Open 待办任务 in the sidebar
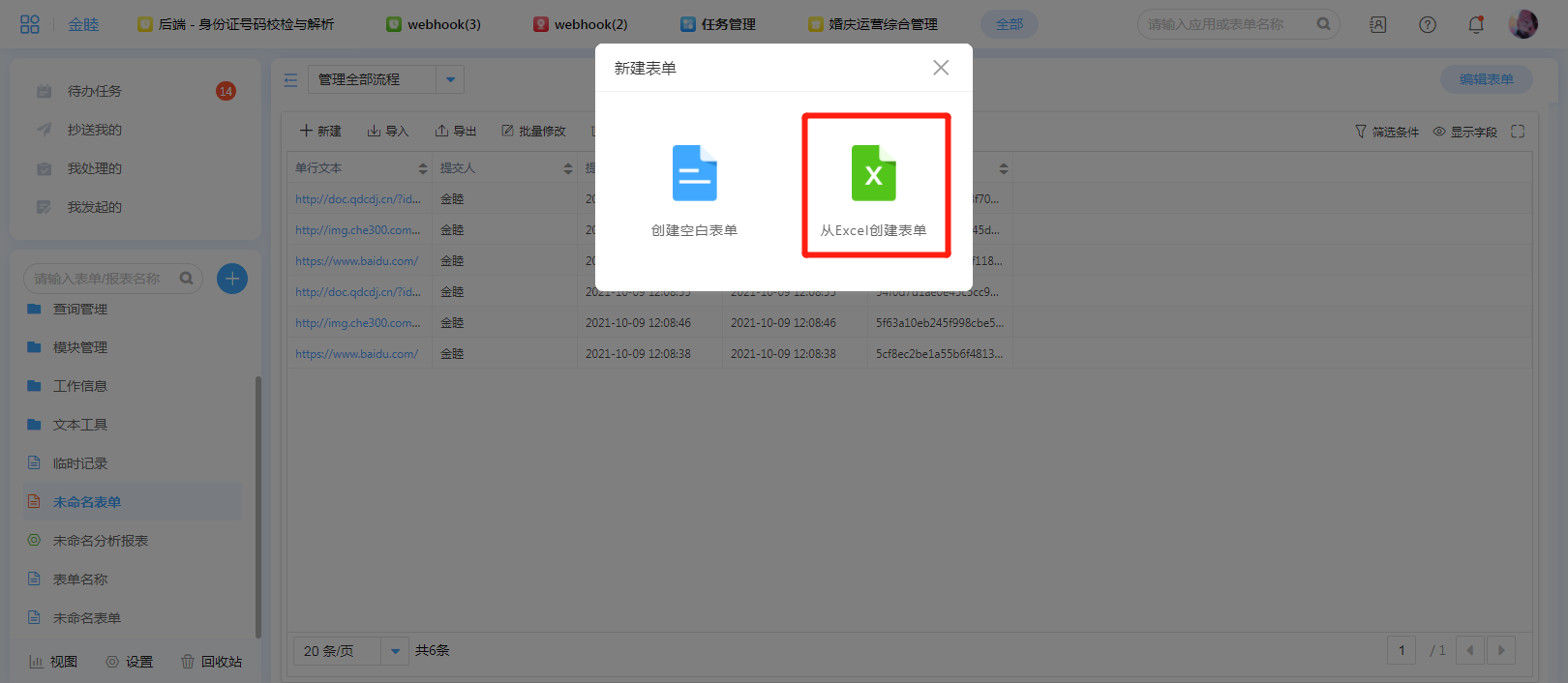The width and height of the screenshot is (1568, 683). click(x=94, y=91)
